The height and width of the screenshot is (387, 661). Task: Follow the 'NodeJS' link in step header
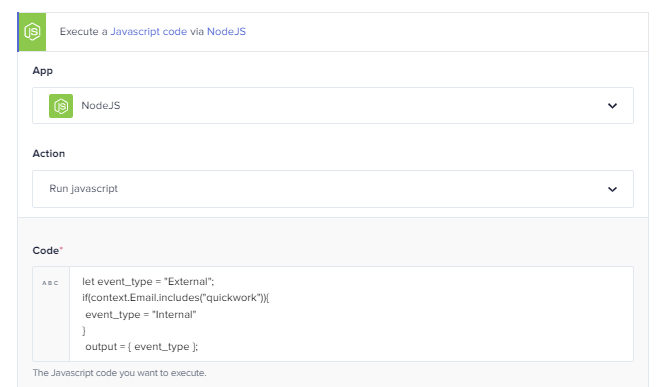tap(226, 32)
